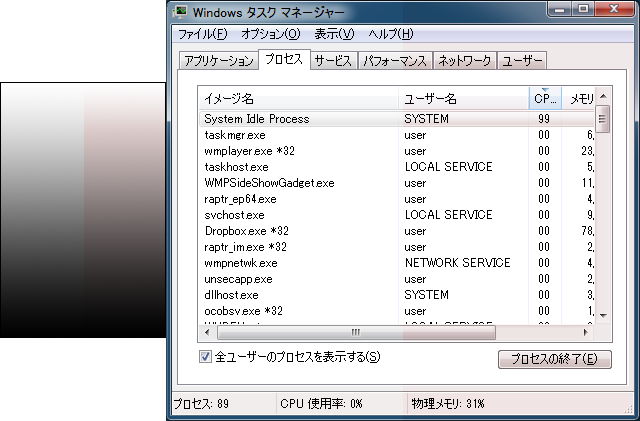Switch to the ユーザー tab
The height and width of the screenshot is (421, 640).
pyautogui.click(x=522, y=61)
